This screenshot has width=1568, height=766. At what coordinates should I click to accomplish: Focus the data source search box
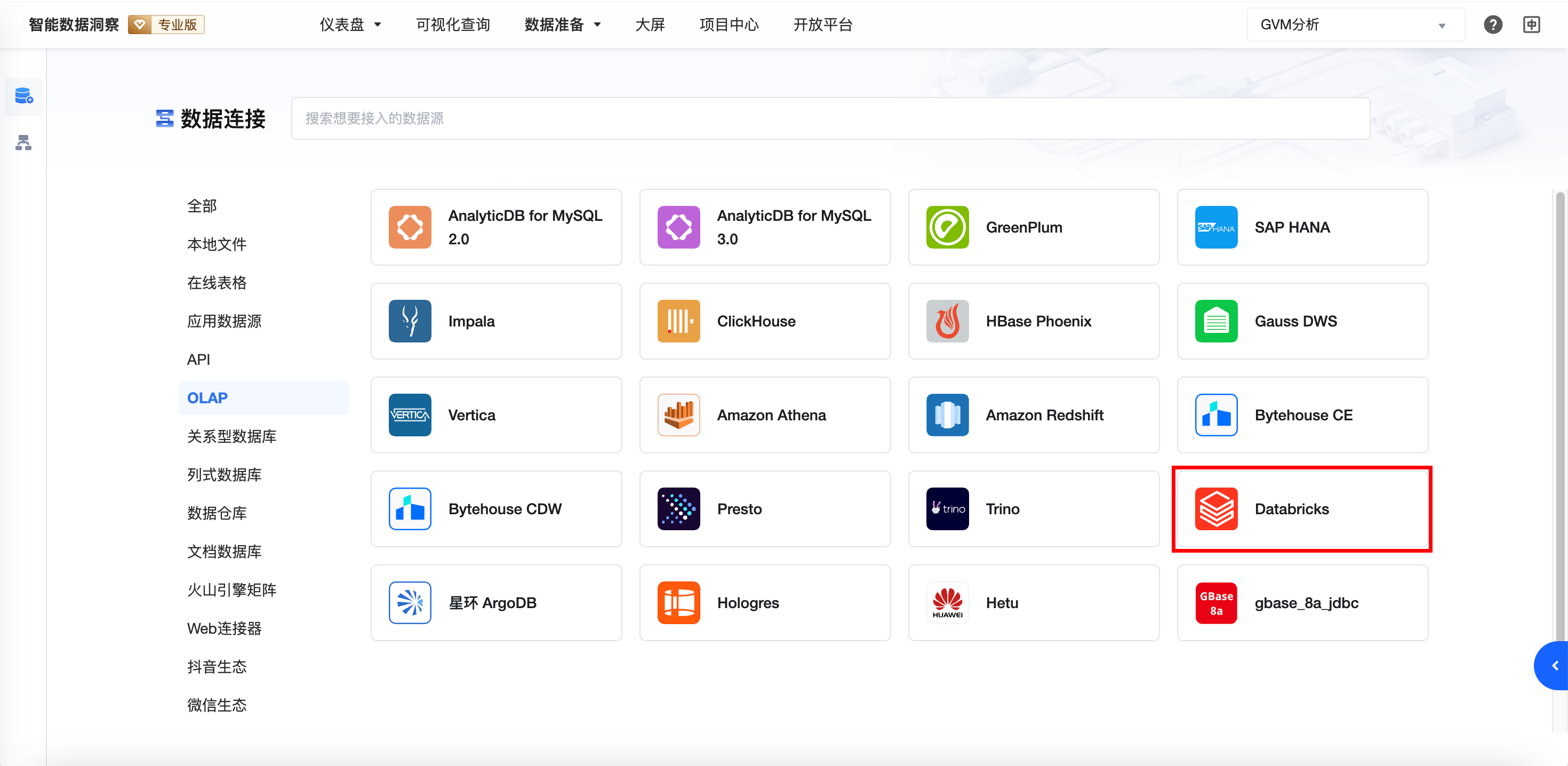coord(830,118)
